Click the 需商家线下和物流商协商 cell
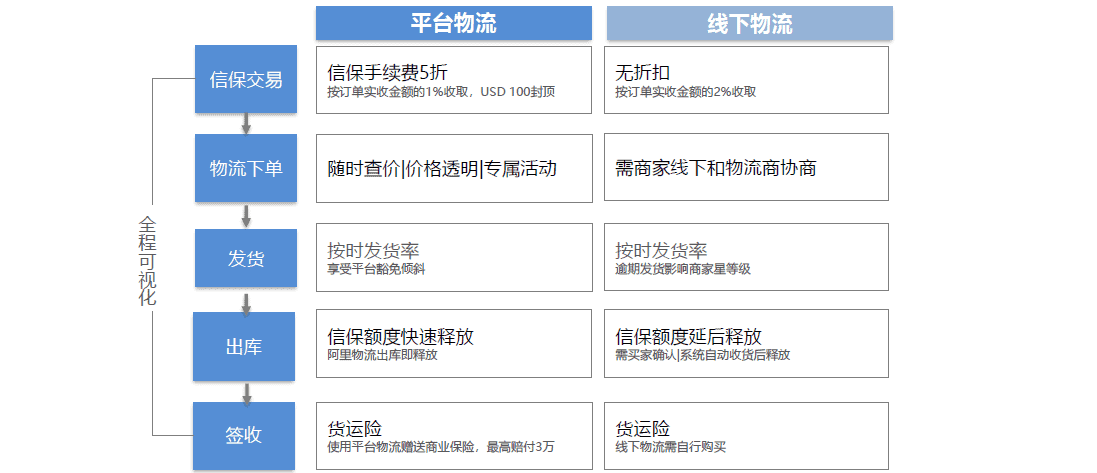This screenshot has height=473, width=1097. [x=746, y=168]
